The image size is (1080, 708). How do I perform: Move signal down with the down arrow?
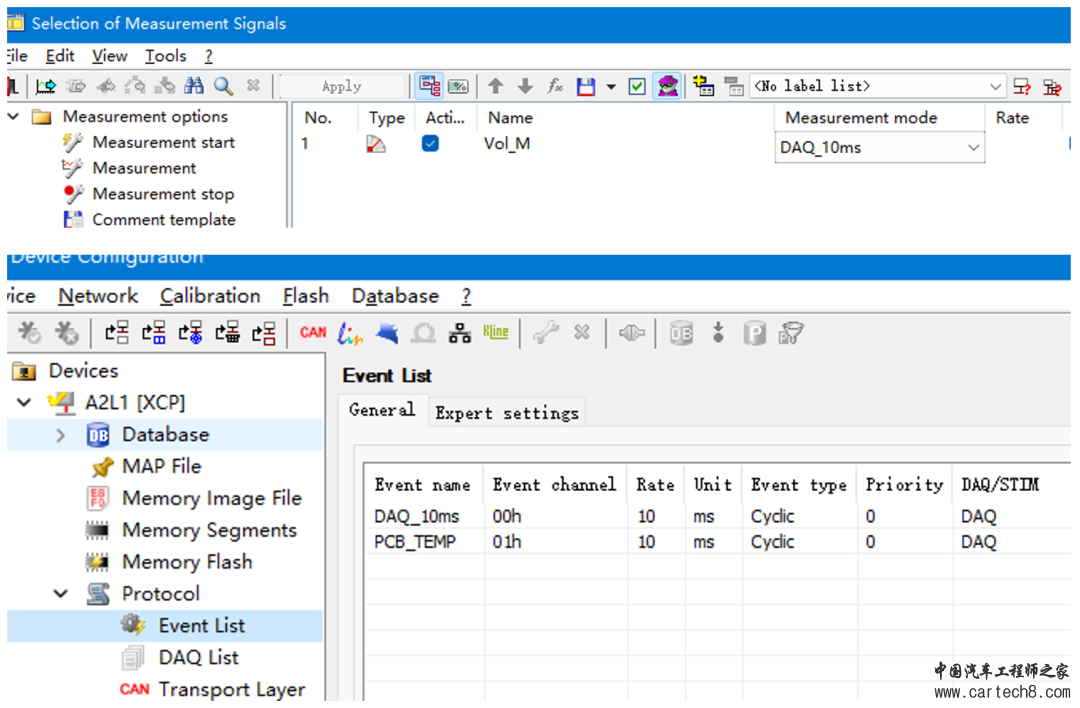525,85
